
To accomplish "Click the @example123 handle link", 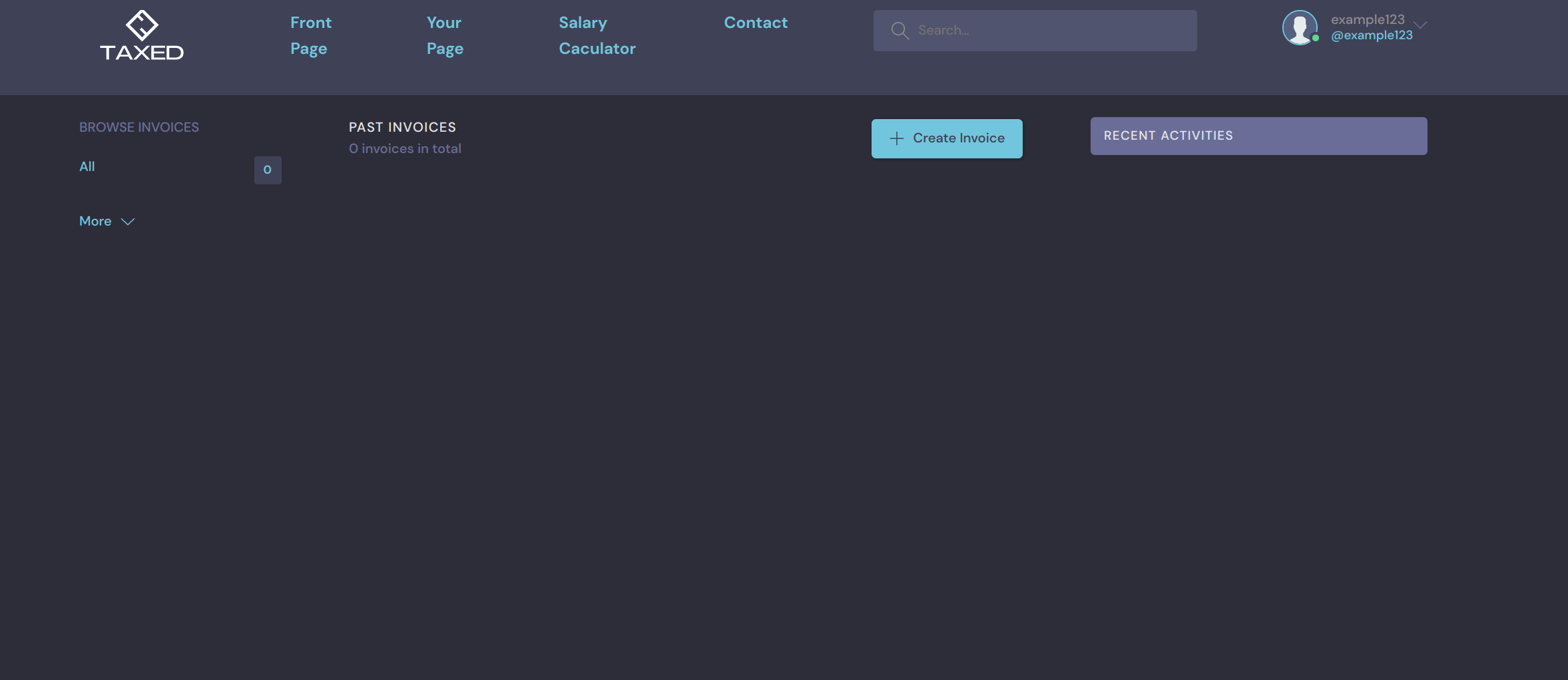I will (x=1372, y=35).
